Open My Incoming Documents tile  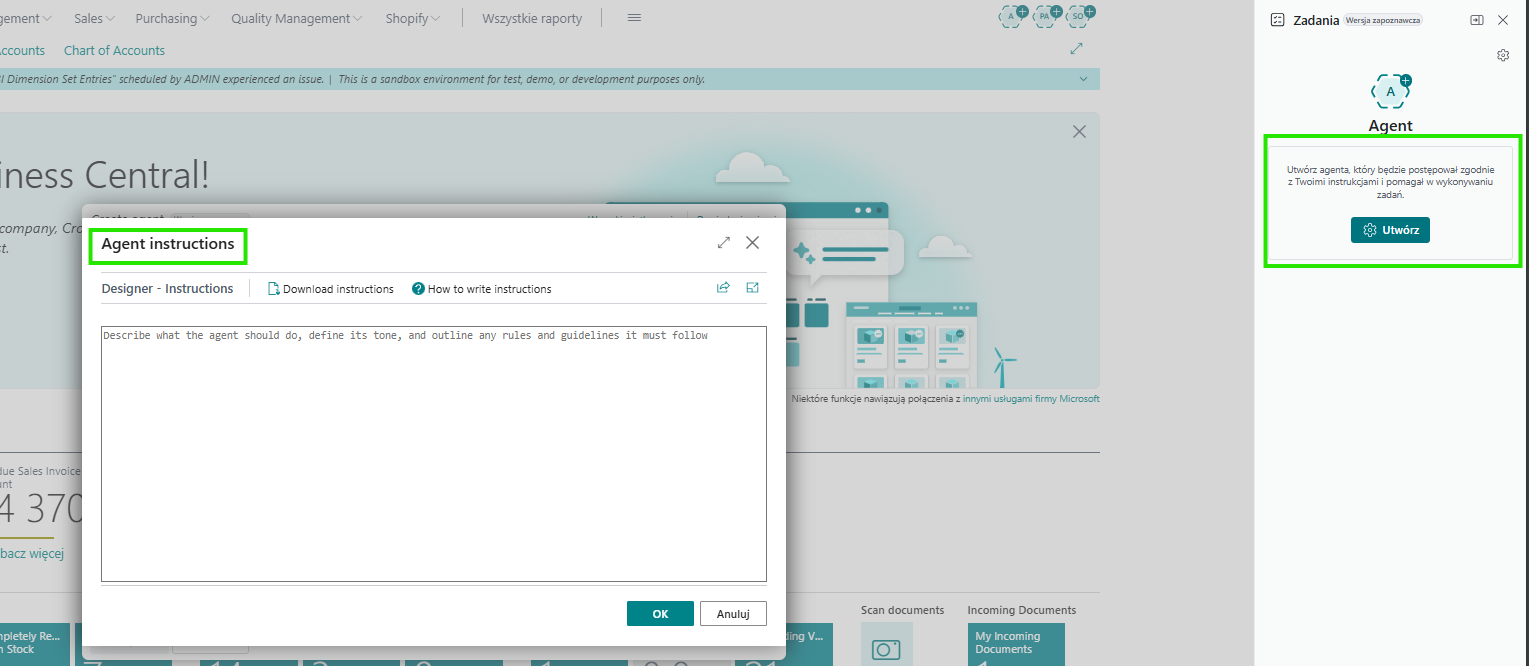tap(1016, 645)
